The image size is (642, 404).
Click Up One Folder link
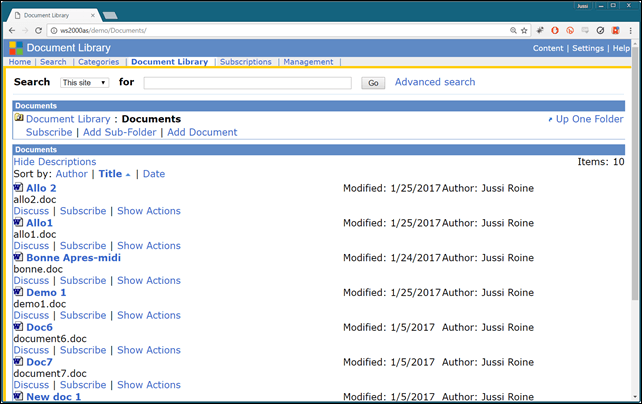click(x=589, y=119)
